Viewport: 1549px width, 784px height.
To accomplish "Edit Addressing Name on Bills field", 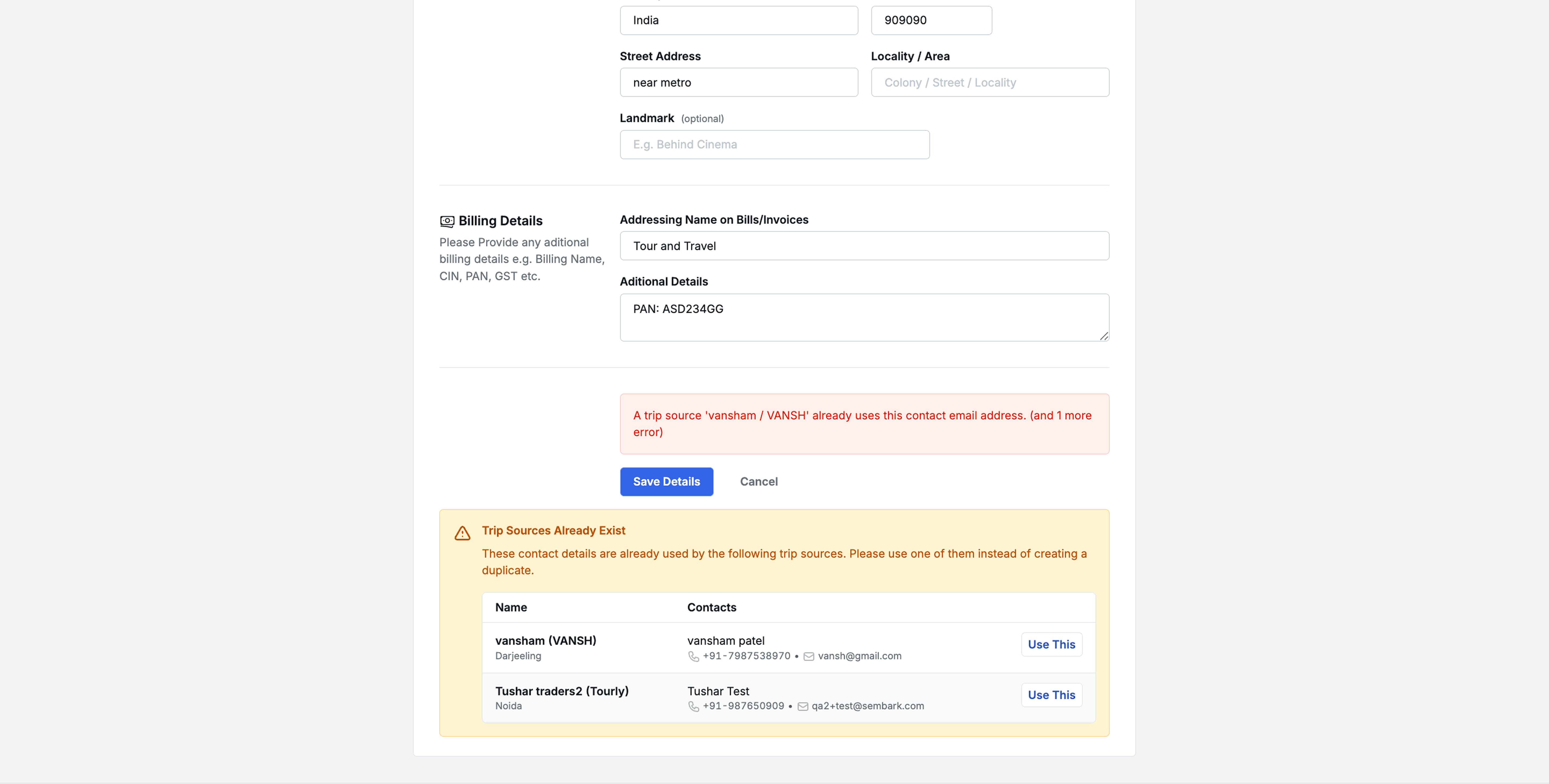I will pos(864,246).
